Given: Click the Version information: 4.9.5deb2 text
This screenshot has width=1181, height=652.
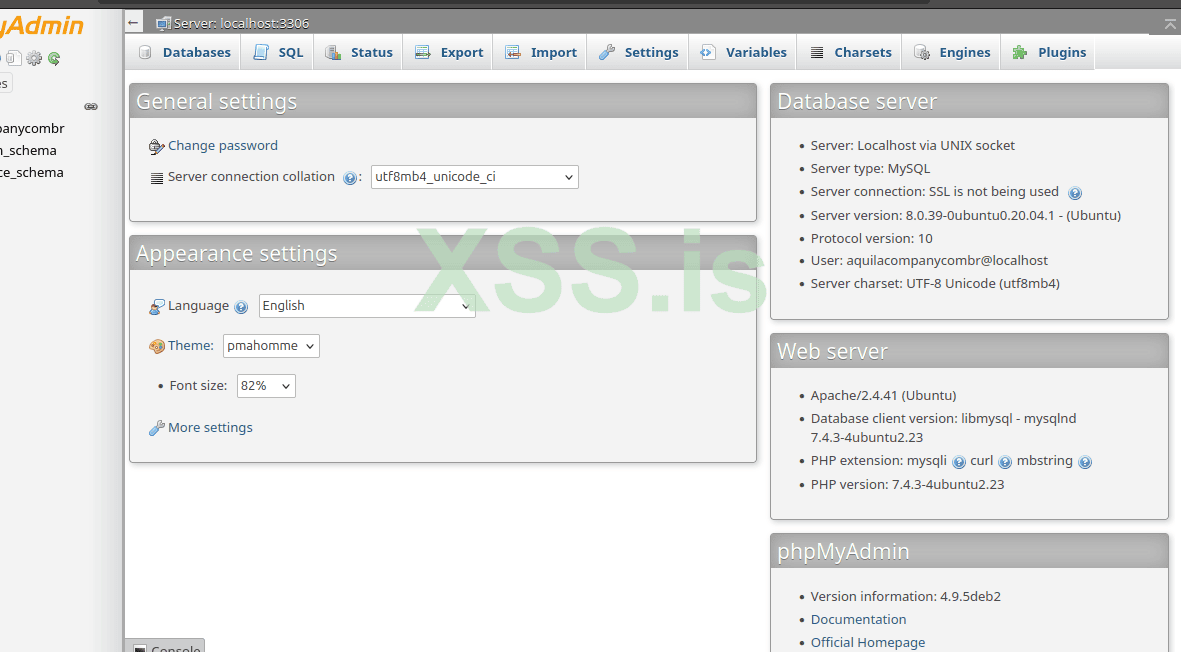Looking at the screenshot, I should [905, 596].
